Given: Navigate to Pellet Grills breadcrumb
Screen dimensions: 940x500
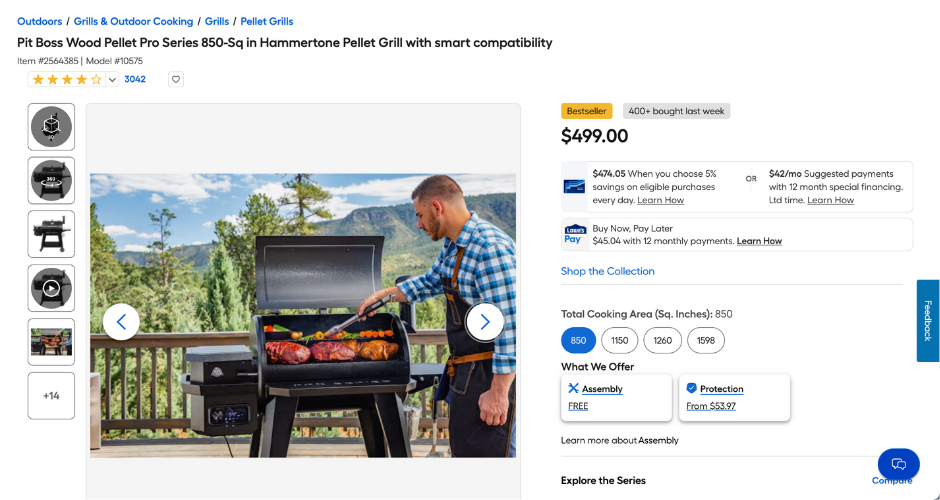Looking at the screenshot, I should [x=266, y=21].
